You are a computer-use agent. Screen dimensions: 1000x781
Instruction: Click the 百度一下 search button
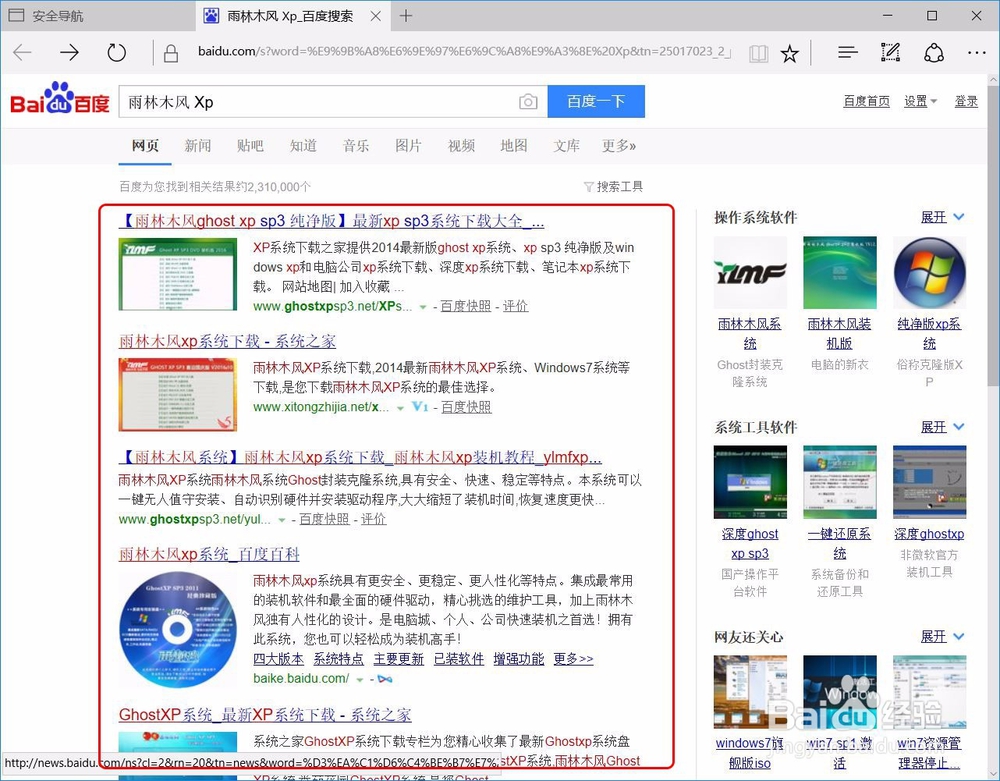click(596, 101)
